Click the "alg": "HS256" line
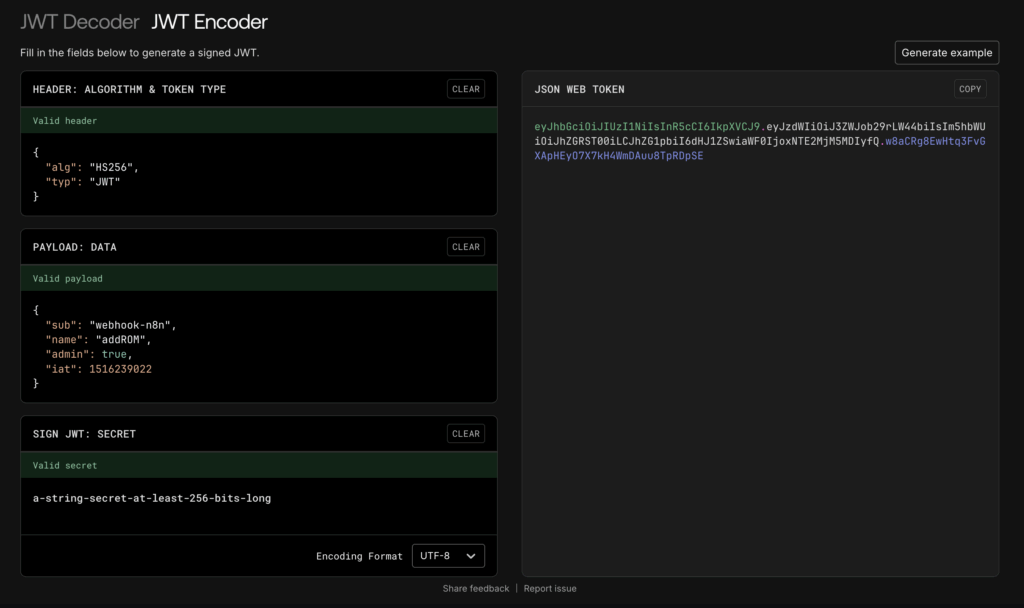The width and height of the screenshot is (1024, 608). click(92, 167)
